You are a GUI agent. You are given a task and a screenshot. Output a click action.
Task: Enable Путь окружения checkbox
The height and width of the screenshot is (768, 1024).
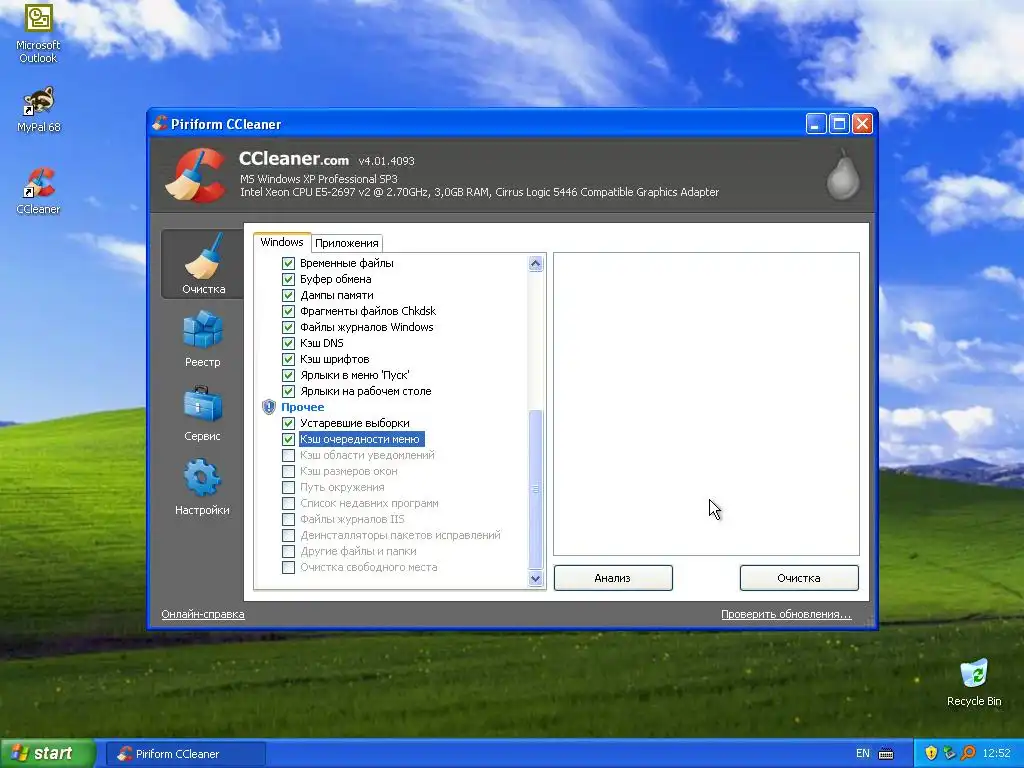pos(288,487)
